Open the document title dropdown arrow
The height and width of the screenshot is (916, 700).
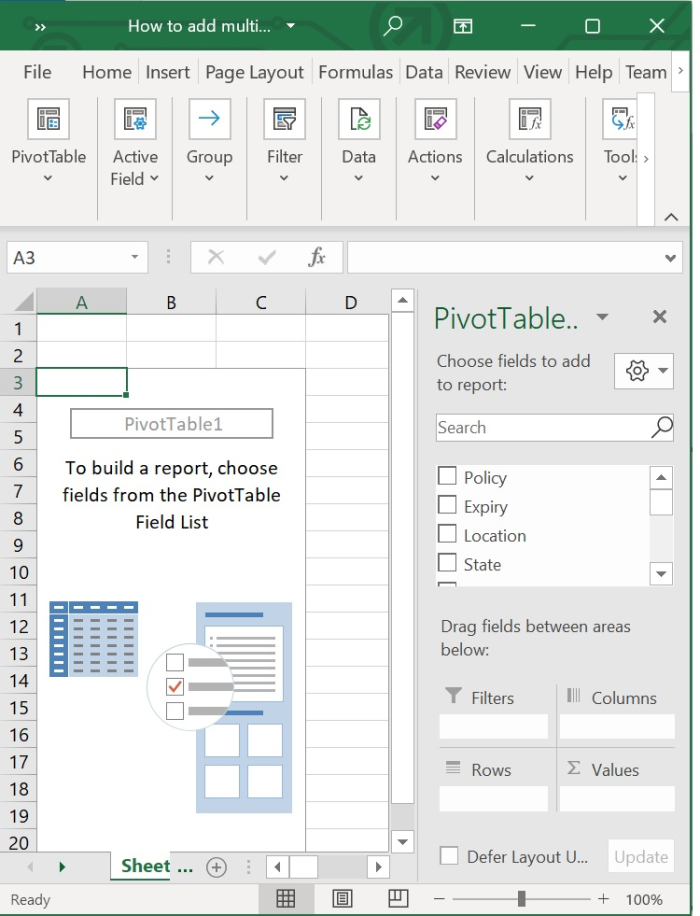pyautogui.click(x=290, y=26)
